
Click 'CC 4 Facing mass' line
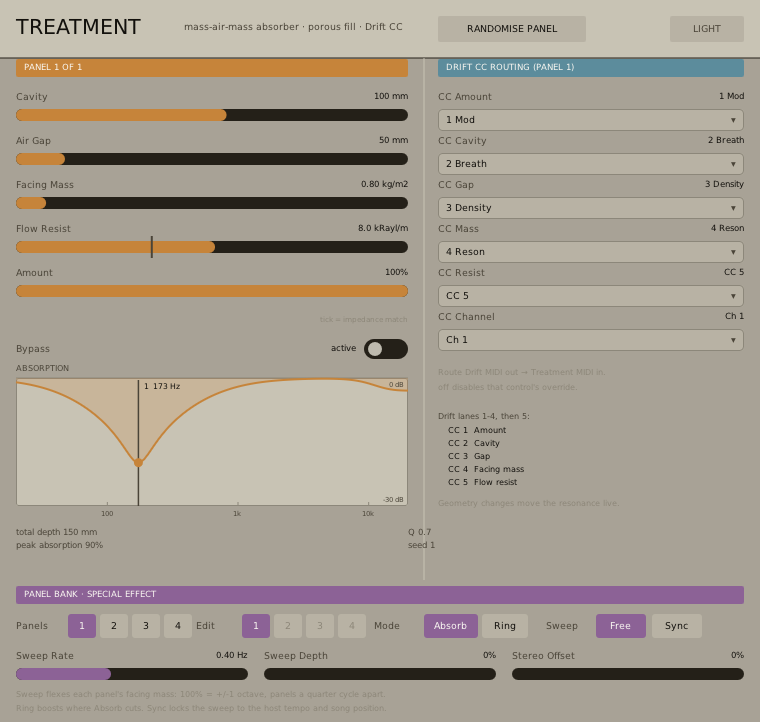coord(486,469)
